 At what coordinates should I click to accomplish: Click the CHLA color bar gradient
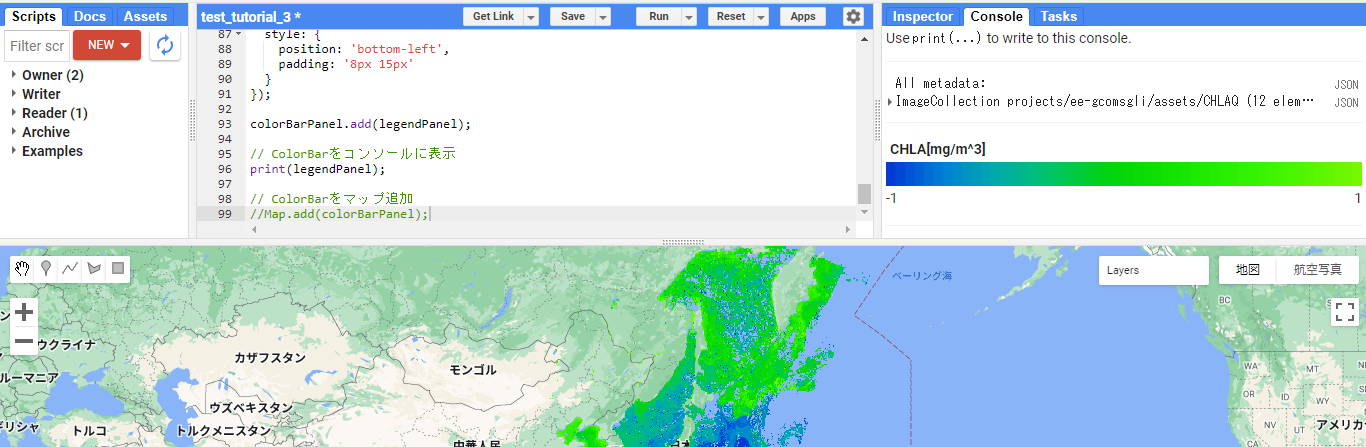click(x=1123, y=174)
